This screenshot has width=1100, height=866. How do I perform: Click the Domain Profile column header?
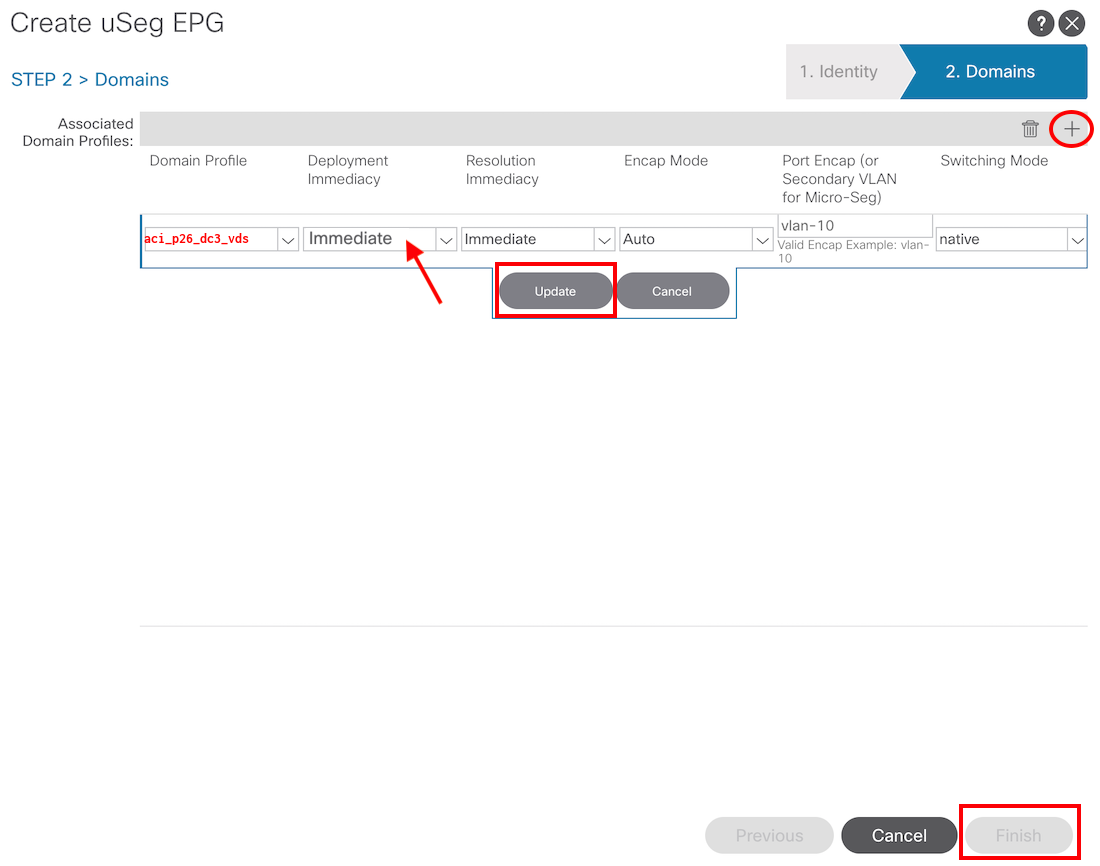pos(198,161)
